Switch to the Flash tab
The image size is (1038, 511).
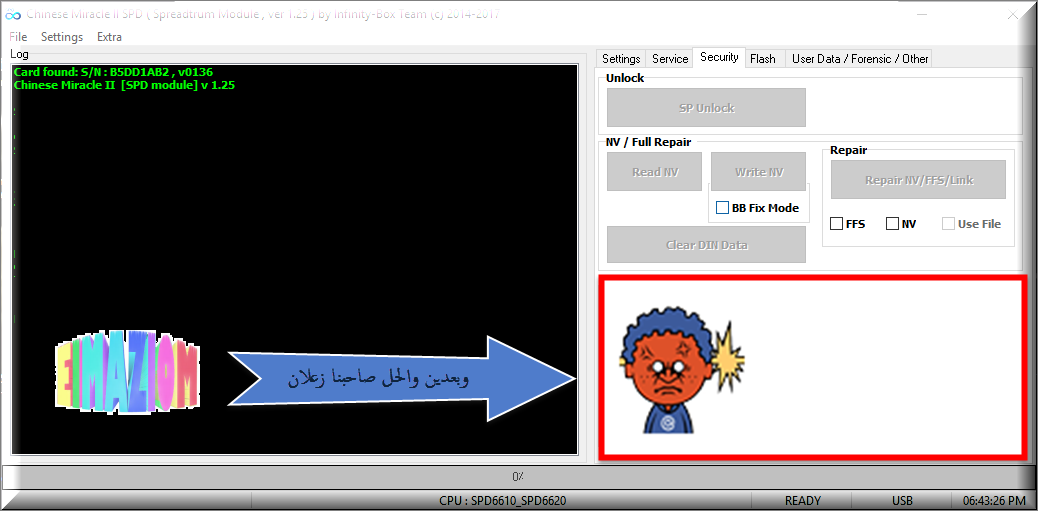tap(763, 59)
